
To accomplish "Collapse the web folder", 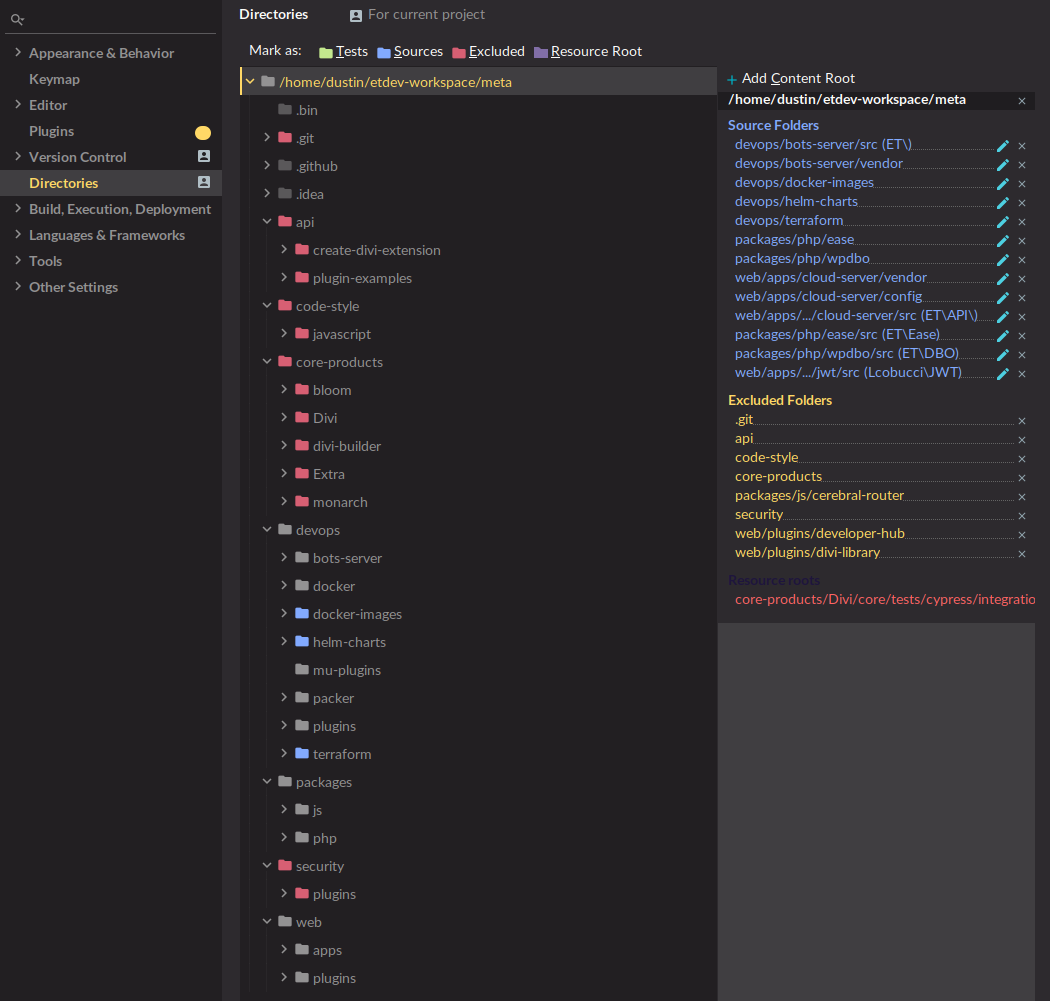I will click(x=267, y=921).
